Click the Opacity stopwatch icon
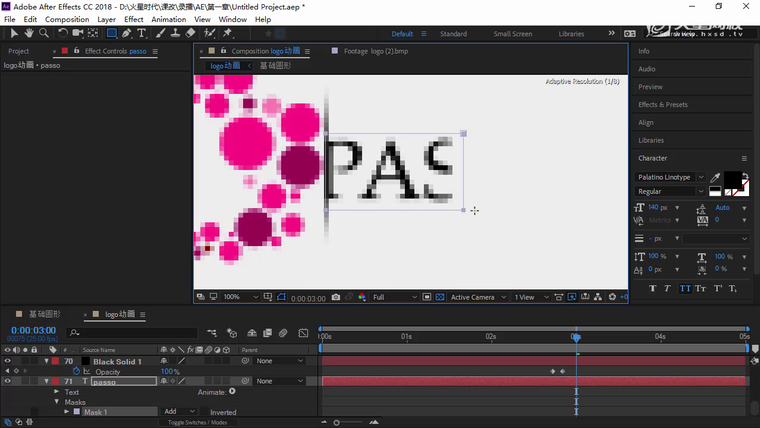 tap(76, 371)
